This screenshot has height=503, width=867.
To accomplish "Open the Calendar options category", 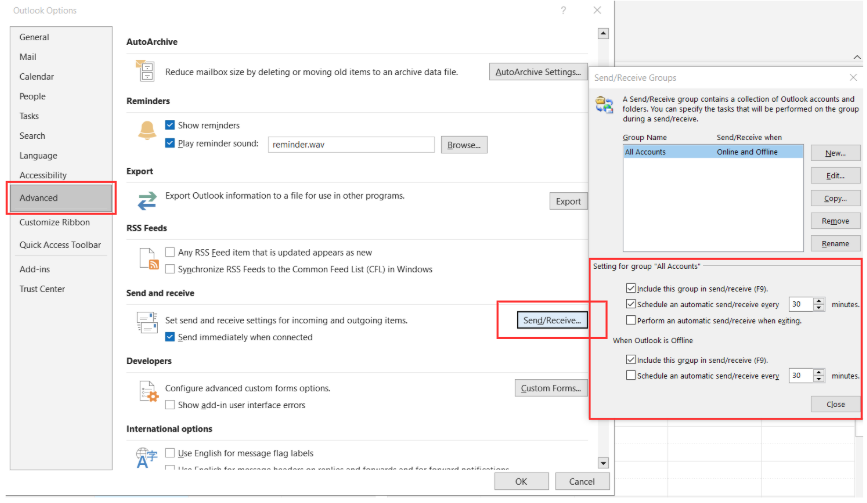I will pos(61,77).
